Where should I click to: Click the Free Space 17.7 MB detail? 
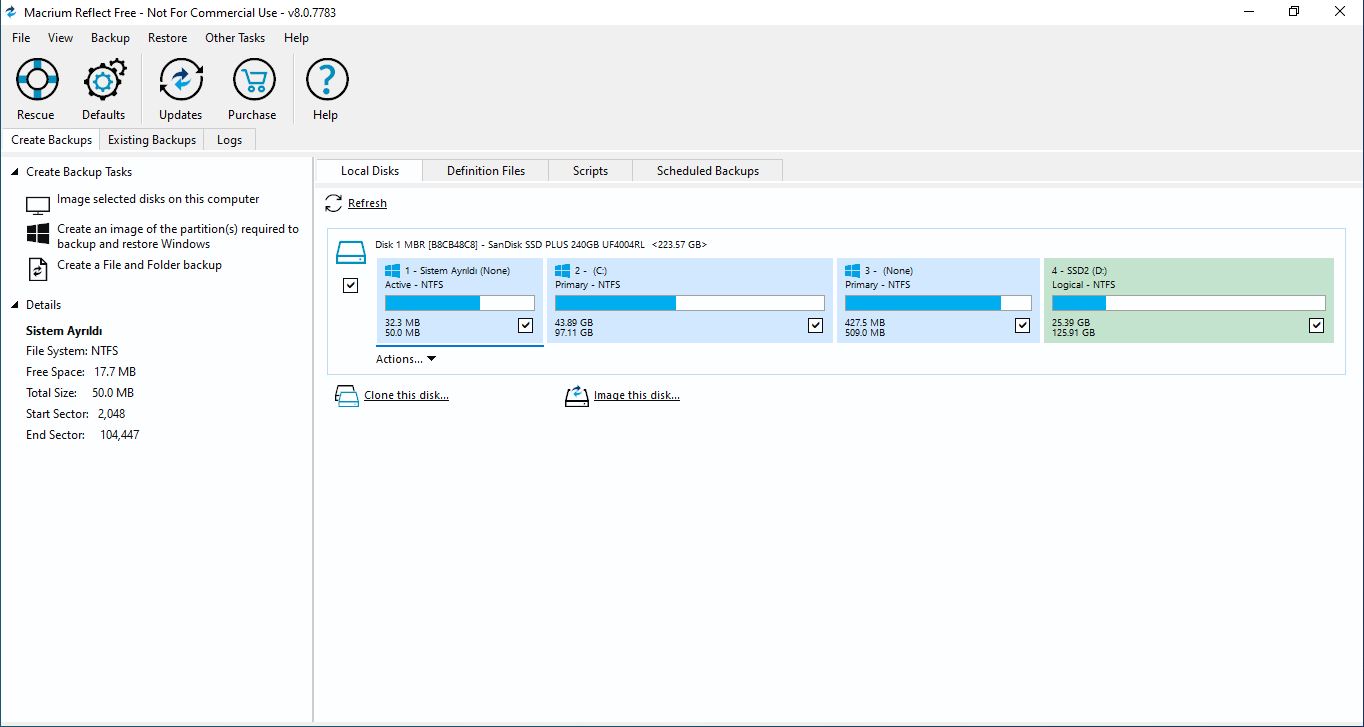tap(81, 372)
